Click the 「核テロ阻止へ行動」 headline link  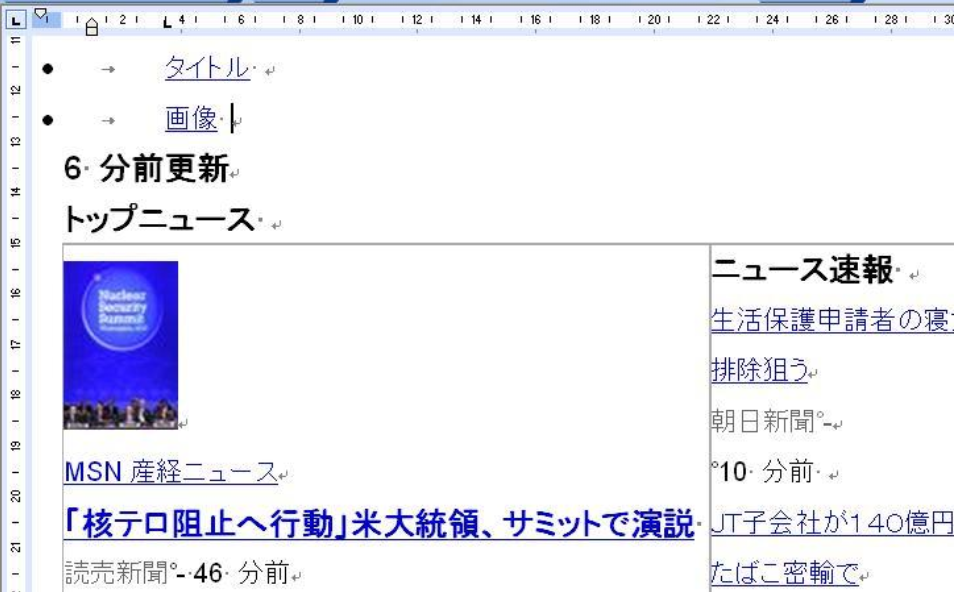(x=379, y=523)
